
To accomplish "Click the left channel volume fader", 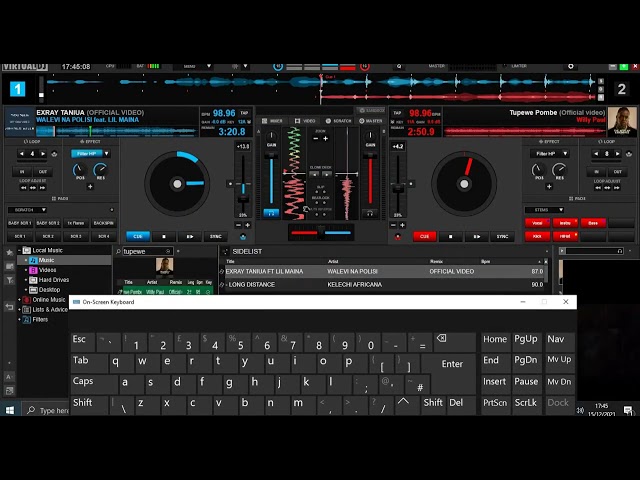I will tap(271, 178).
